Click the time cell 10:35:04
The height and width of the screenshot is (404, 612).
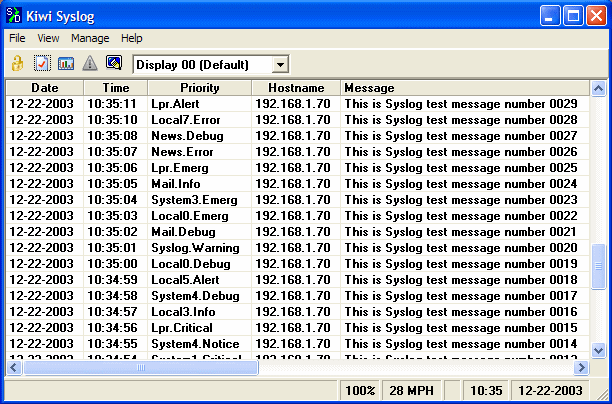[116, 200]
